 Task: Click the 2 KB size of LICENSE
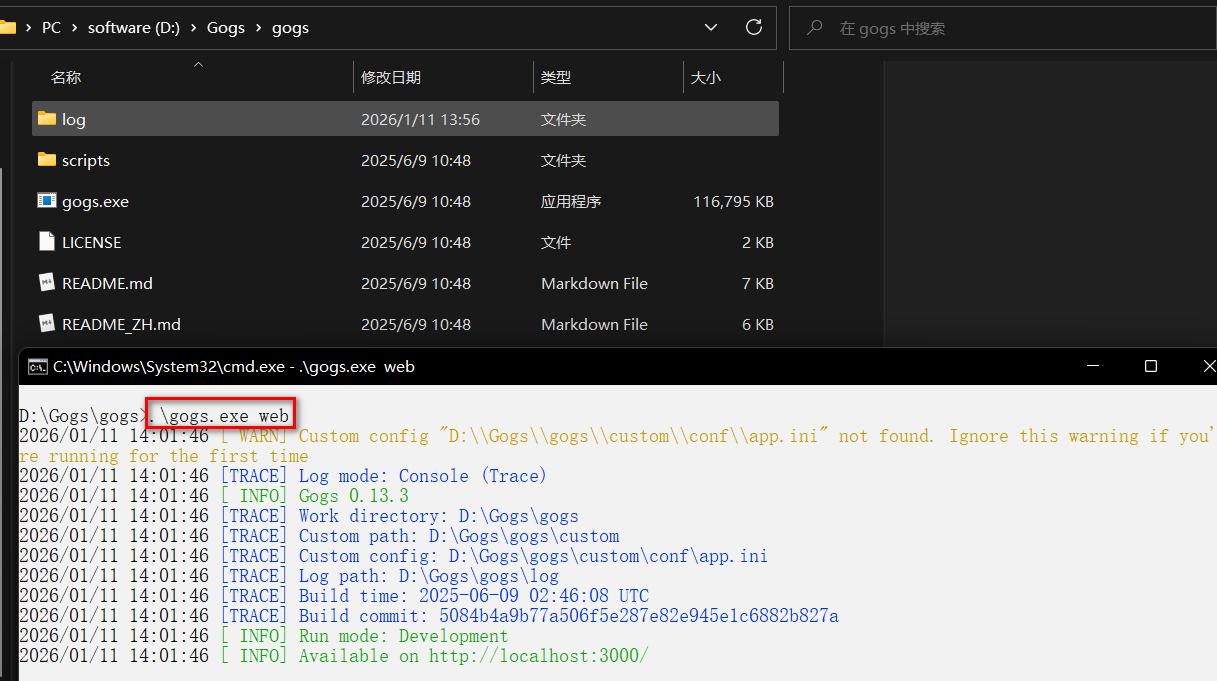click(758, 242)
